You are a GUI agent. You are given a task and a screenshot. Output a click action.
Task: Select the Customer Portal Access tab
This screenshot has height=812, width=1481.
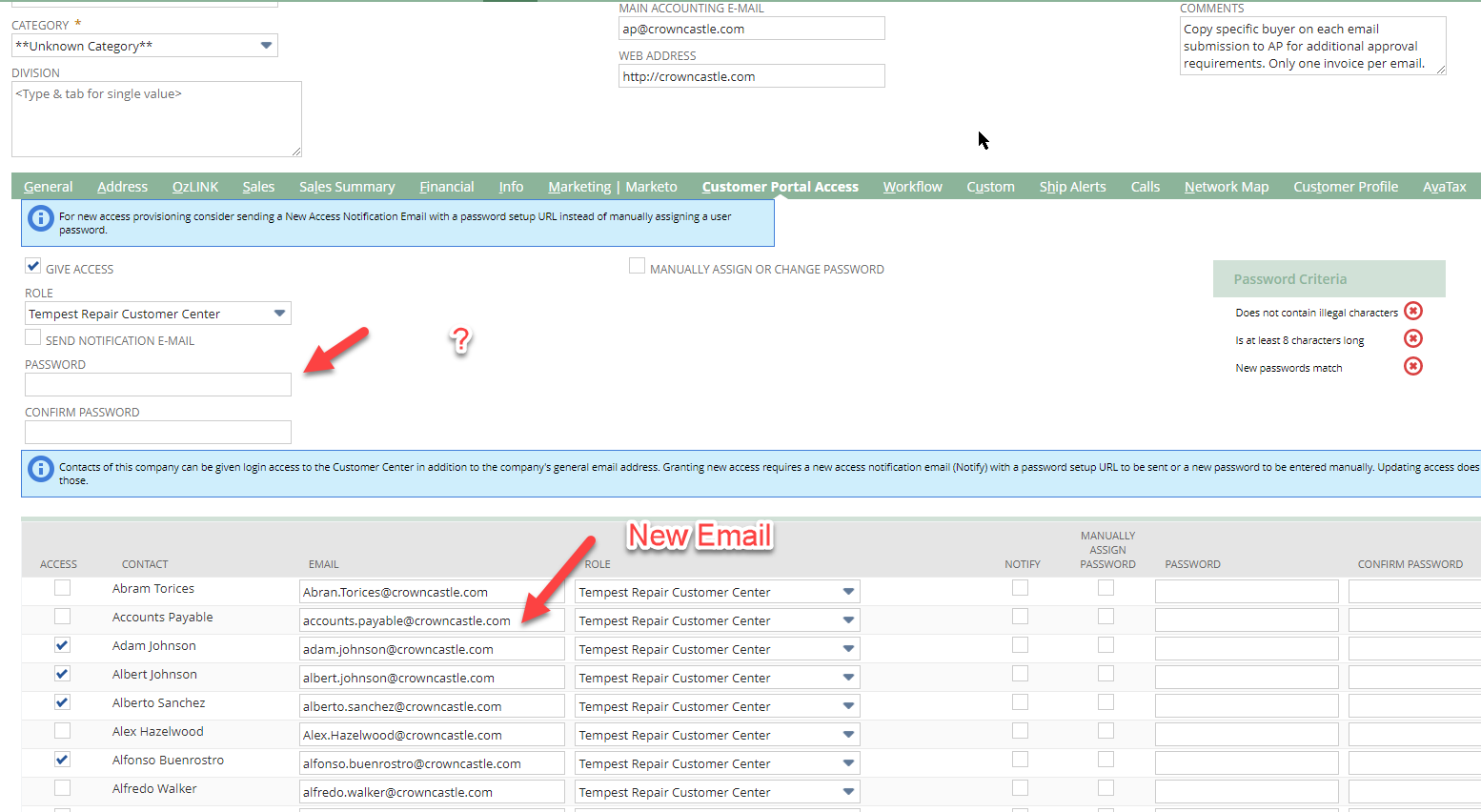click(x=781, y=187)
